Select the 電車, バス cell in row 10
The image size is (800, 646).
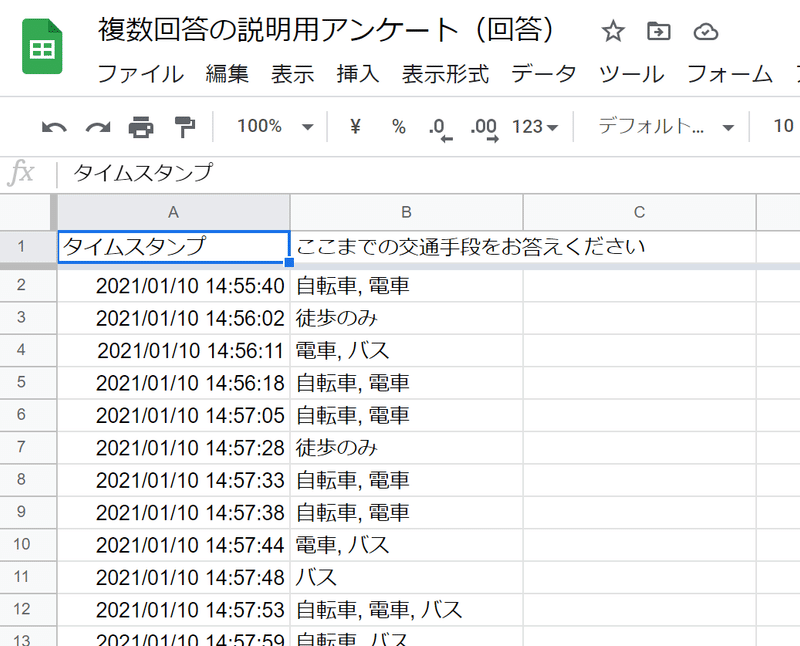[x=406, y=545]
